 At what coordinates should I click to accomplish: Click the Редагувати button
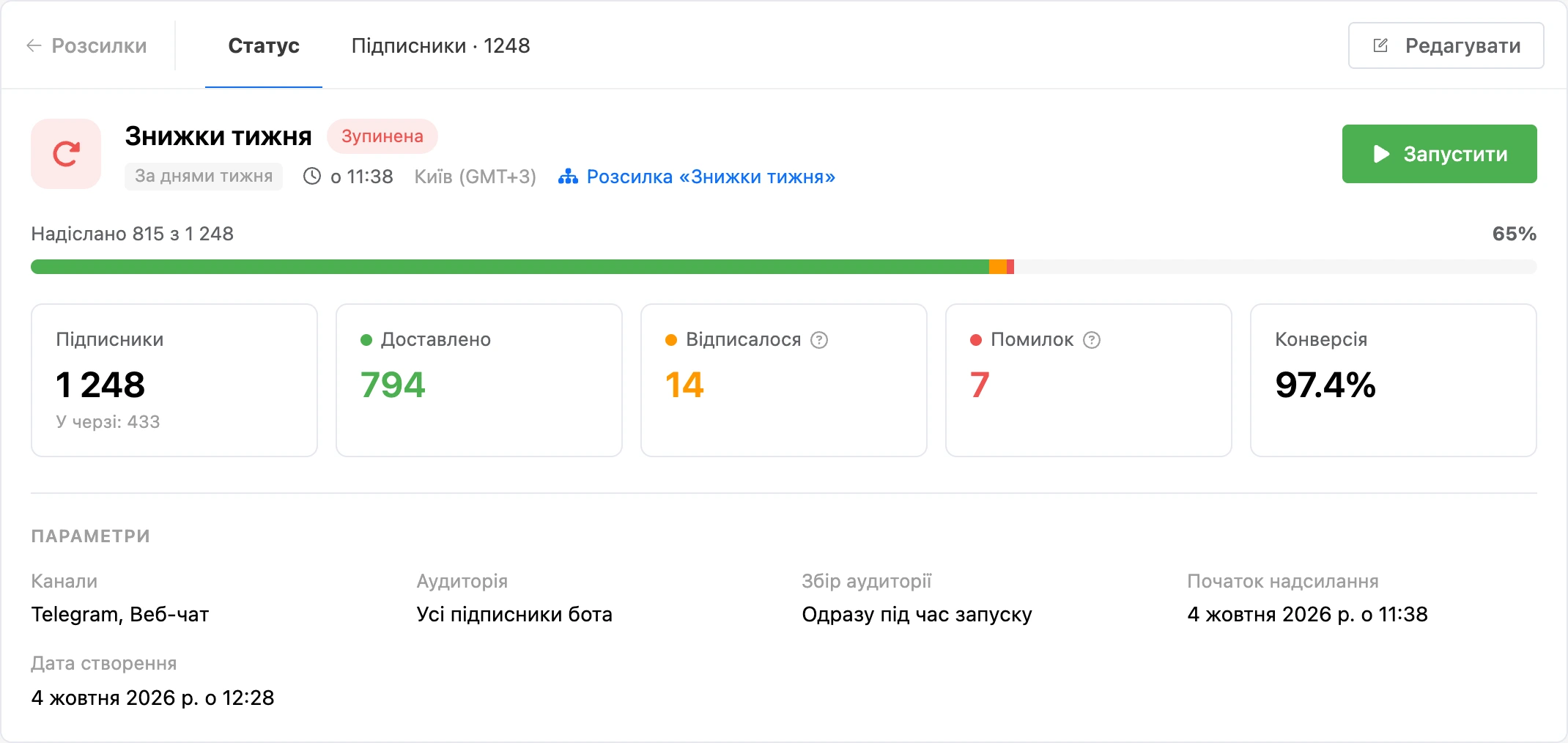(1446, 45)
